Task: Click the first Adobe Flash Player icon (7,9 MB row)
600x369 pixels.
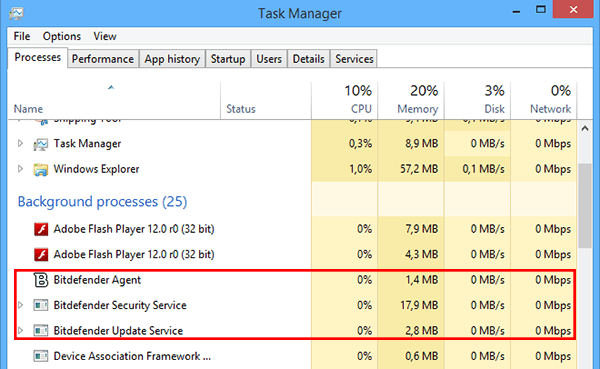Action: 41,229
